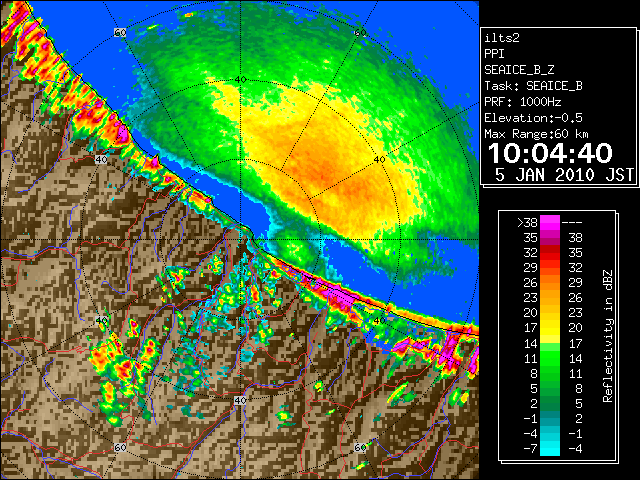Click the "PRF: 1000Hz" value
The height and width of the screenshot is (480, 640).
click(x=522, y=102)
